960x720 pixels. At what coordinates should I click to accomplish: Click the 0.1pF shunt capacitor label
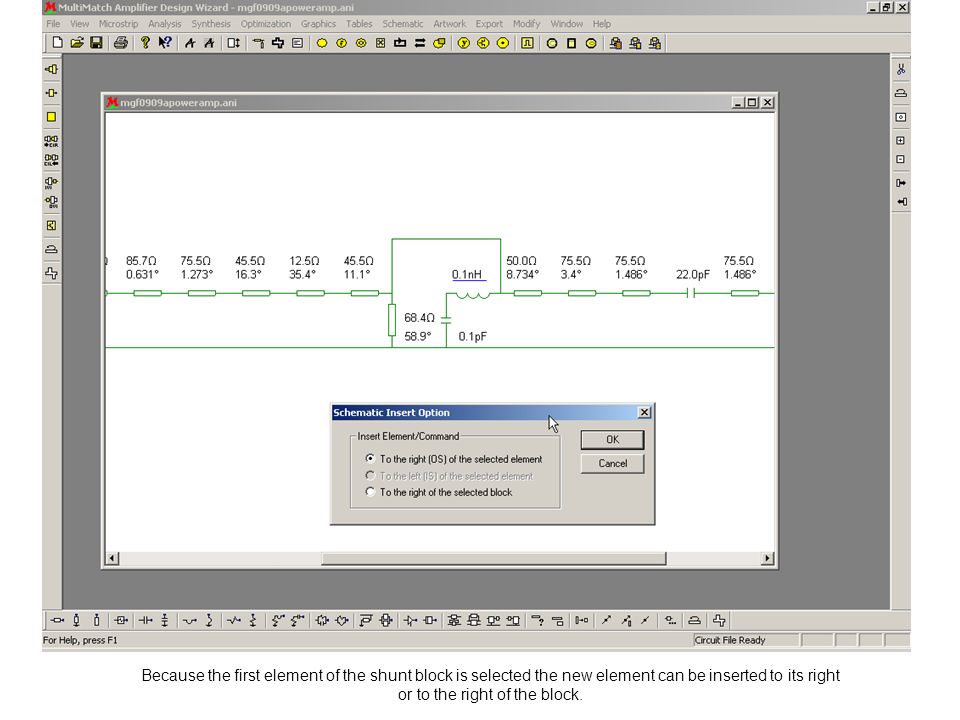coord(473,336)
